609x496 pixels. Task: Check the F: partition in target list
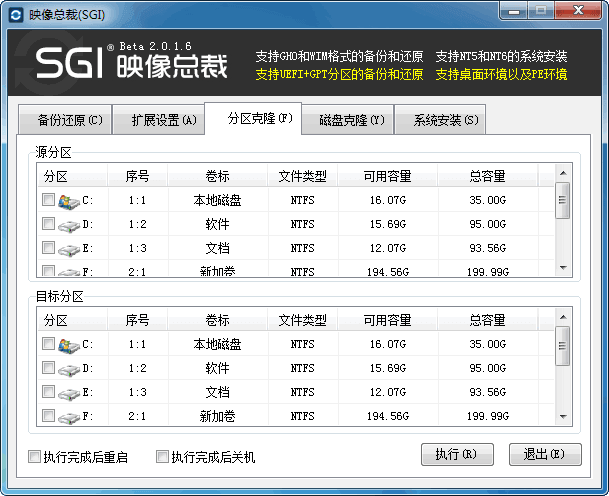pyautogui.click(x=48, y=416)
